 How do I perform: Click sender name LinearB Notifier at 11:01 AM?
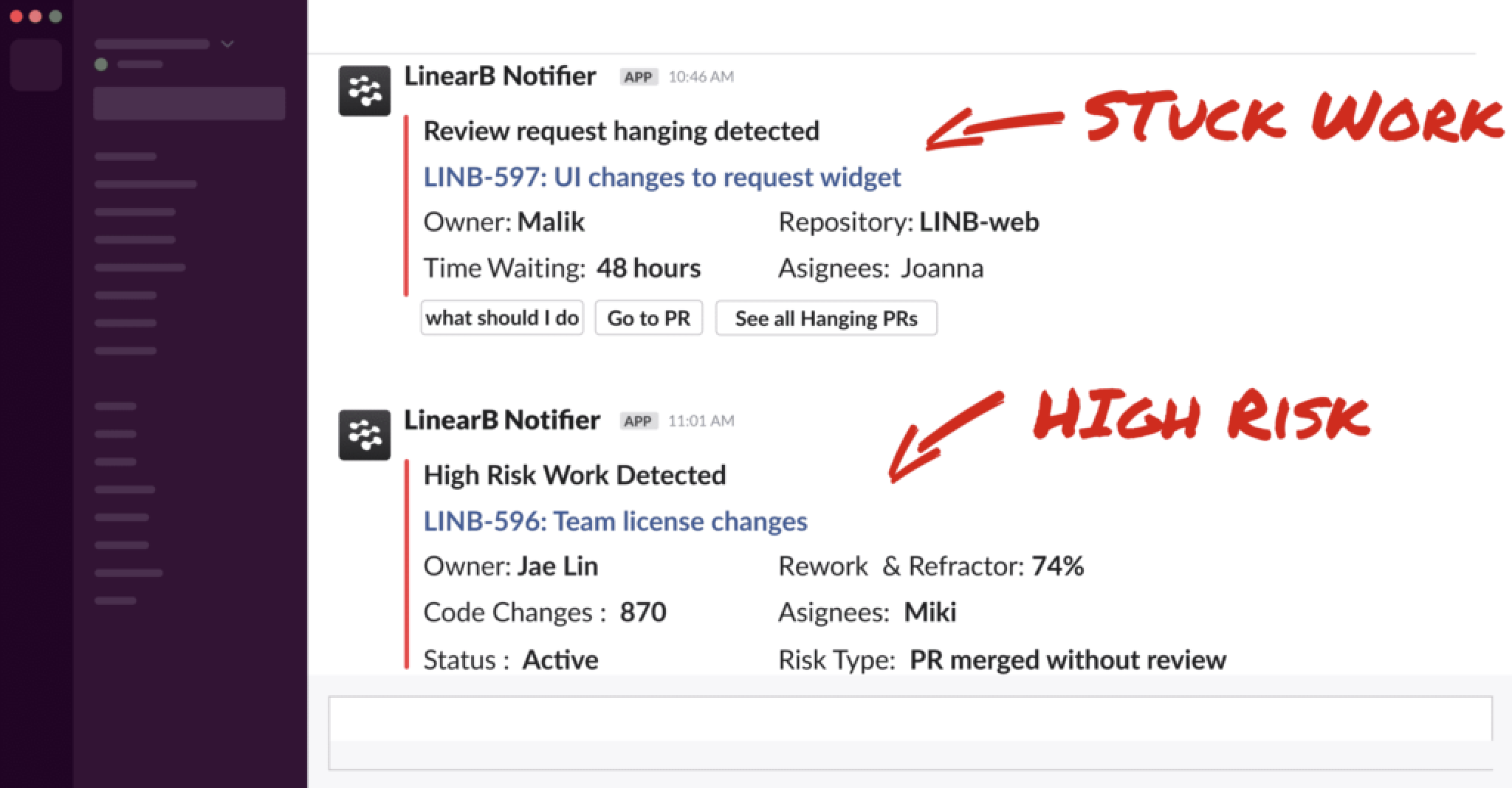coord(501,420)
